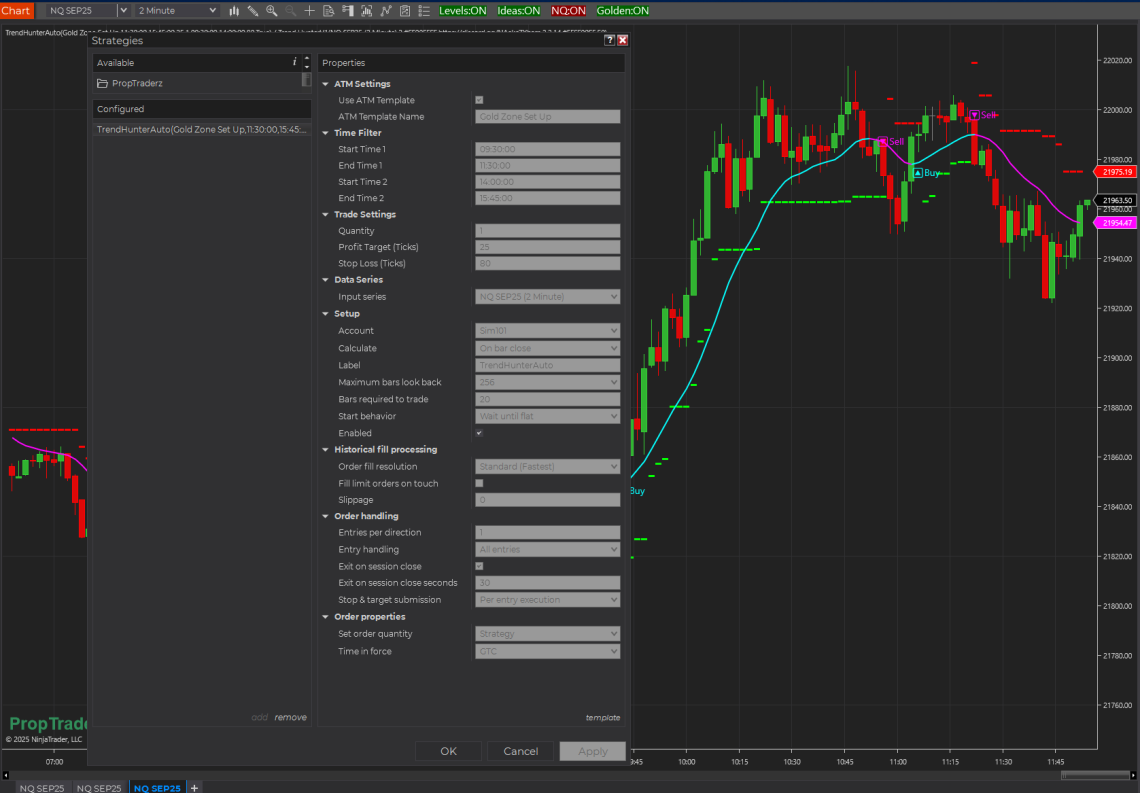
Task: Open the drawing tools pencil icon
Action: (253, 11)
